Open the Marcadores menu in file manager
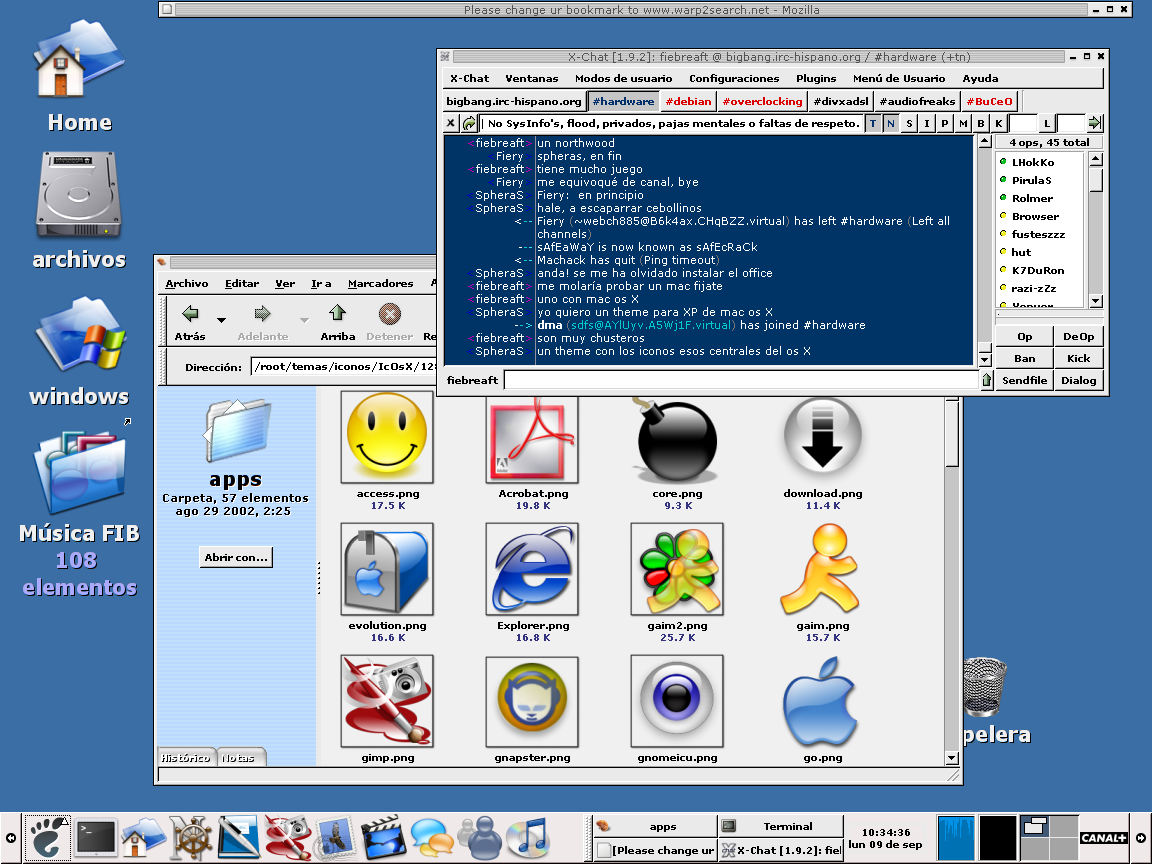The width and height of the screenshot is (1152, 864). click(381, 284)
